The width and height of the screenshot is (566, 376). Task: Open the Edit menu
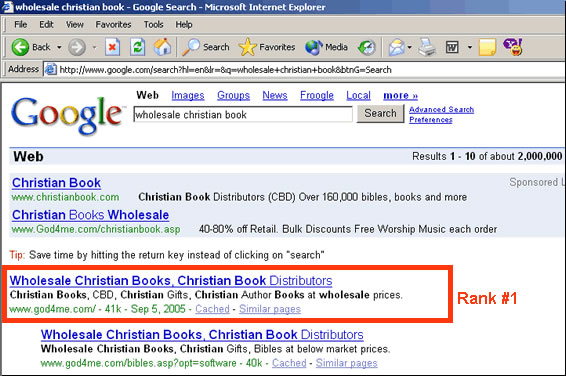pyautogui.click(x=46, y=25)
